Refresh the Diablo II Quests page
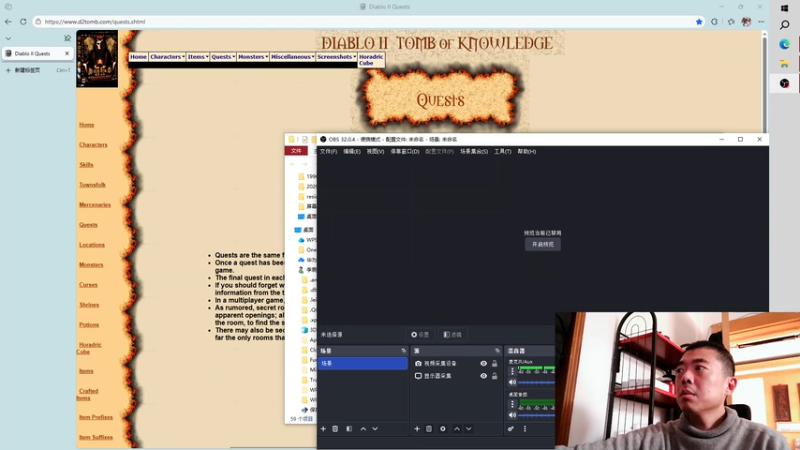 23,21
